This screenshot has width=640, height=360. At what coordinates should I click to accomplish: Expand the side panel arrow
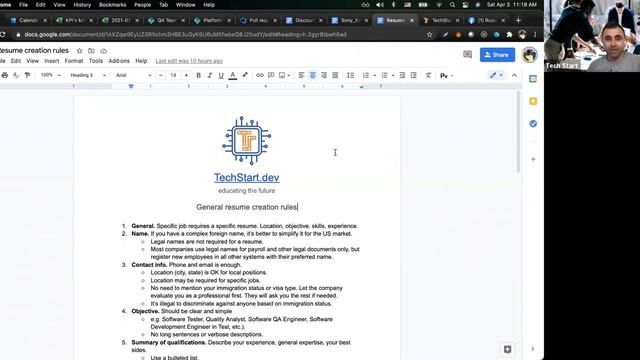pyautogui.click(x=533, y=349)
